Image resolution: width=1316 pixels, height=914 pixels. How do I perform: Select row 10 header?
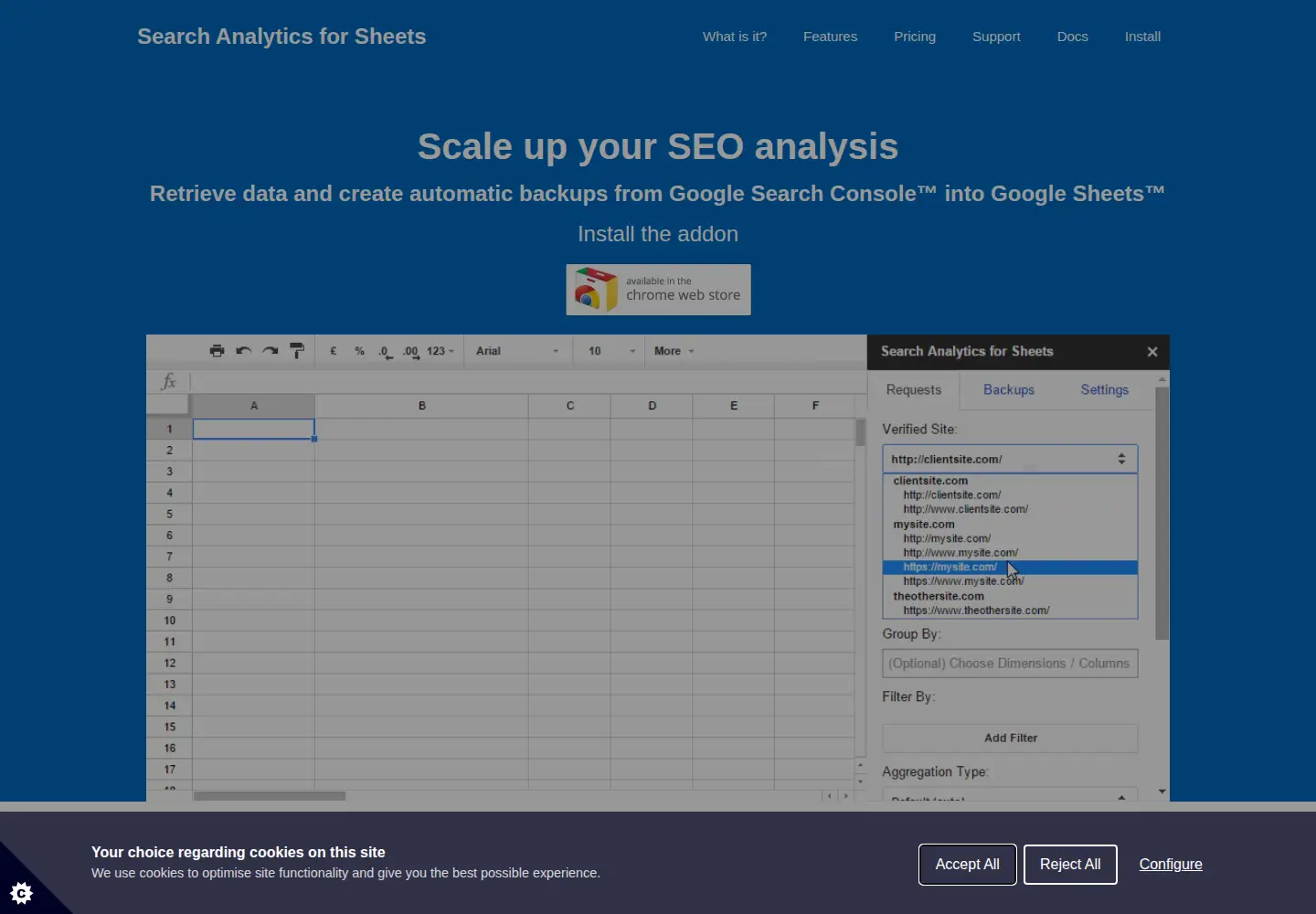coord(169,621)
